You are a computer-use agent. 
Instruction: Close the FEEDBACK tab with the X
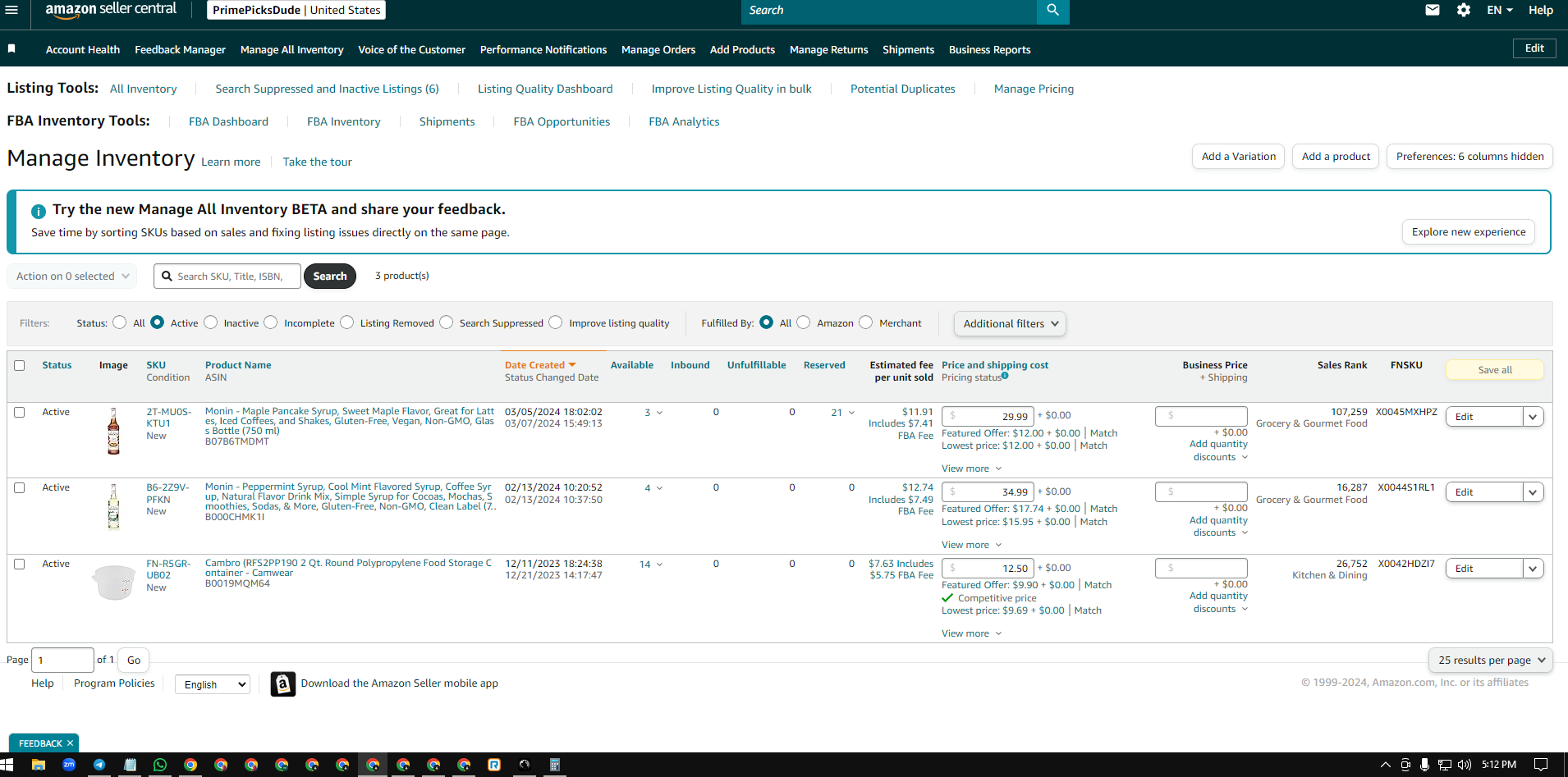point(71,743)
